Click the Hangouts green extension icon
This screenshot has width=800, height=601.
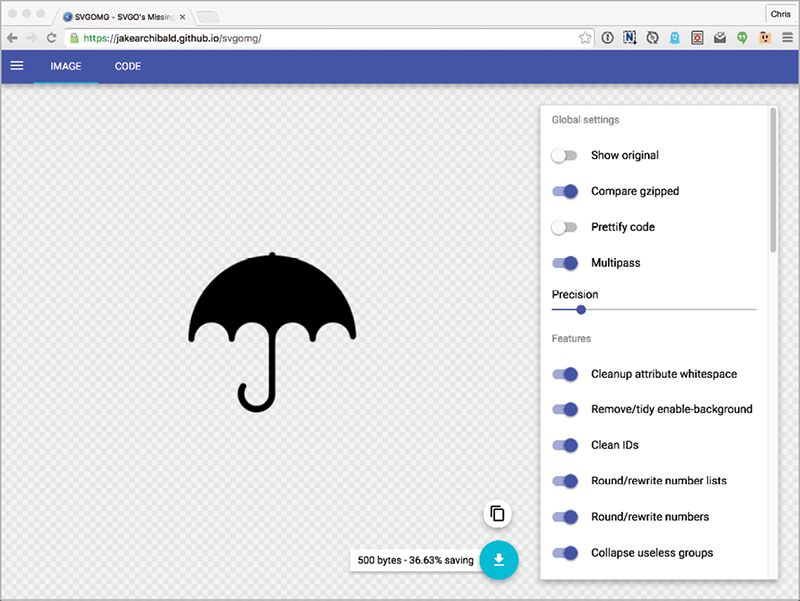742,38
